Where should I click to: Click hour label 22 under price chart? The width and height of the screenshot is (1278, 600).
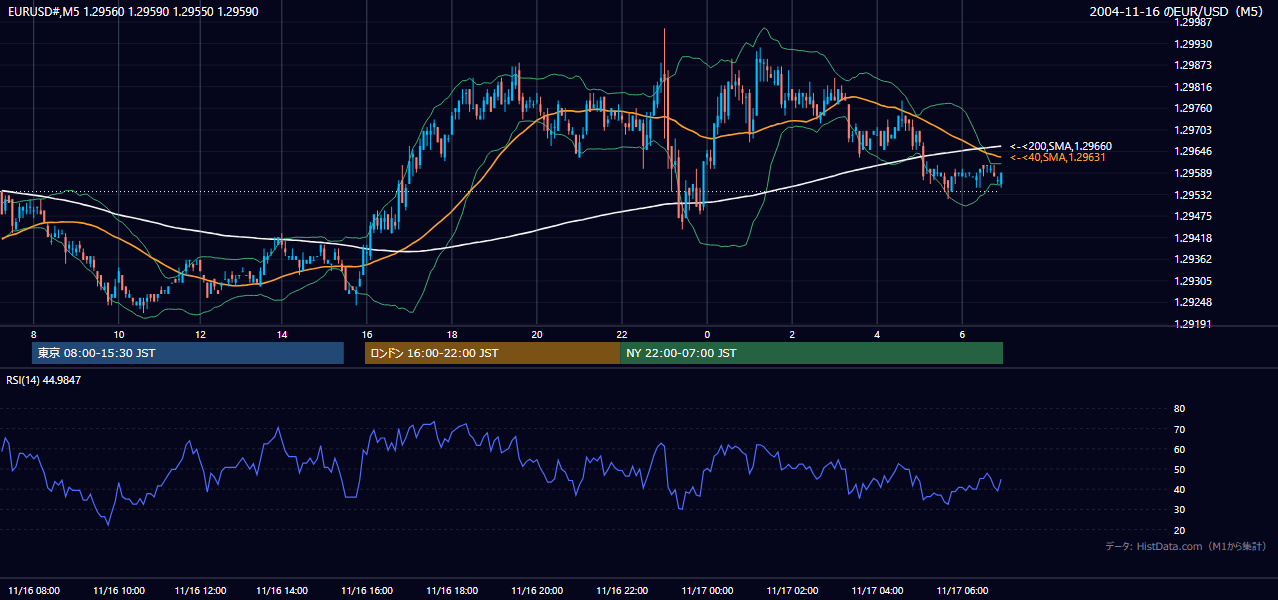(x=622, y=334)
